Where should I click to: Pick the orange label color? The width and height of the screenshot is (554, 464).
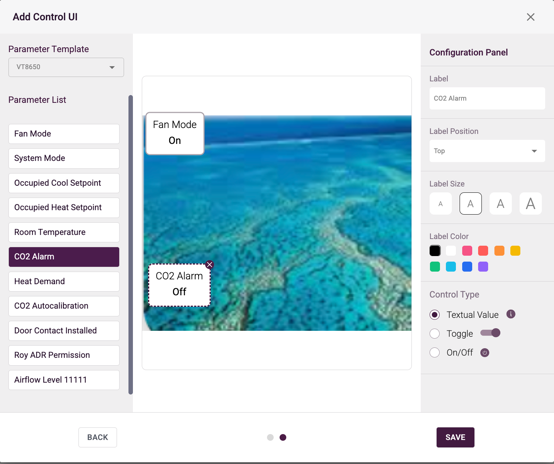pos(499,251)
